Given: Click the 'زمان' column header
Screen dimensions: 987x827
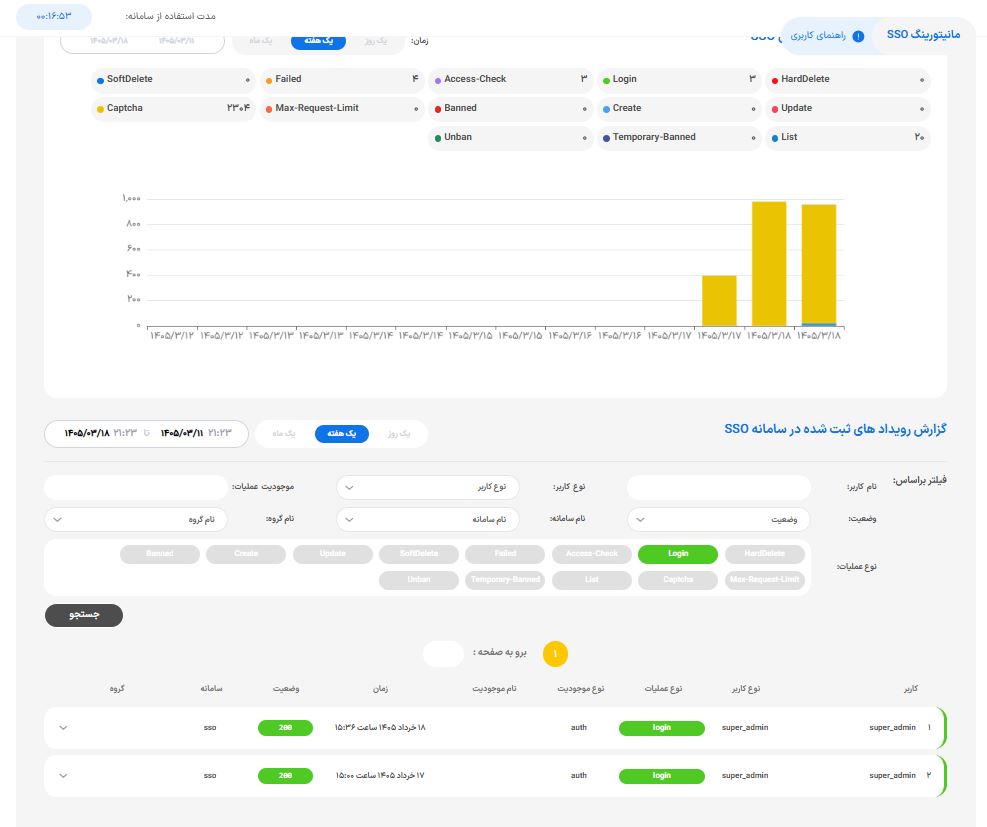Looking at the screenshot, I should [380, 689].
